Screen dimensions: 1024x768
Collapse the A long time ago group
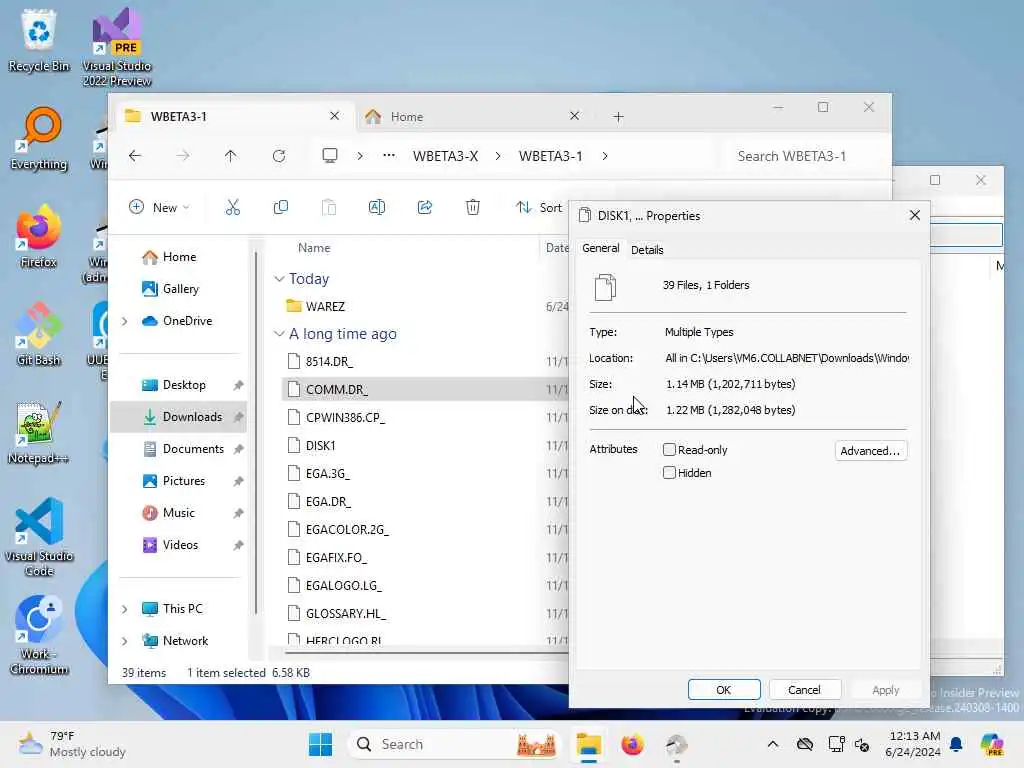(280, 334)
